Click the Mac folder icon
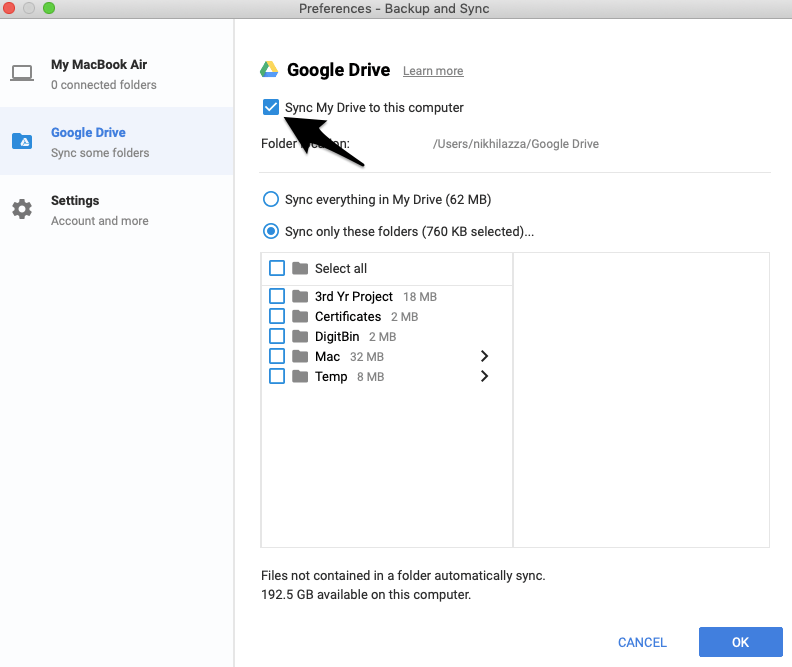 click(x=300, y=356)
